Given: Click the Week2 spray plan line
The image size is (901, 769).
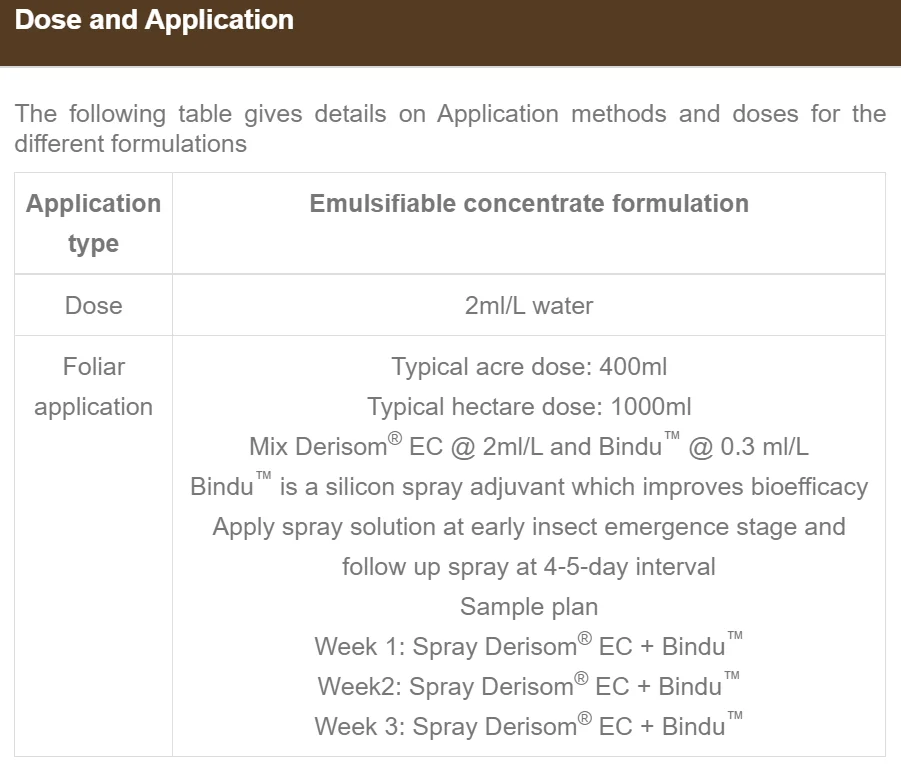Looking at the screenshot, I should click(x=529, y=686).
